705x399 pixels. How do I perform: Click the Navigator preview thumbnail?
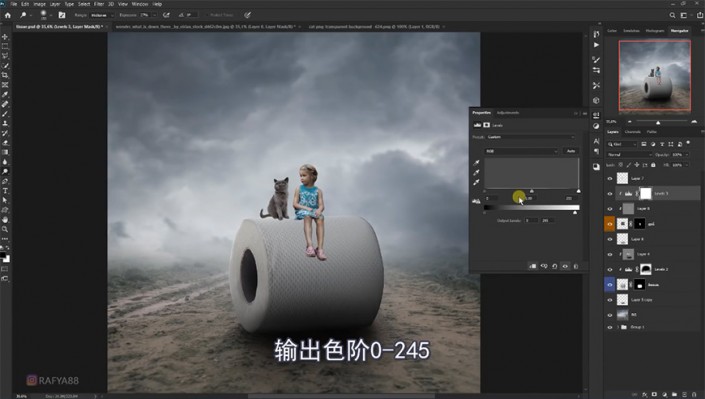(x=655, y=75)
